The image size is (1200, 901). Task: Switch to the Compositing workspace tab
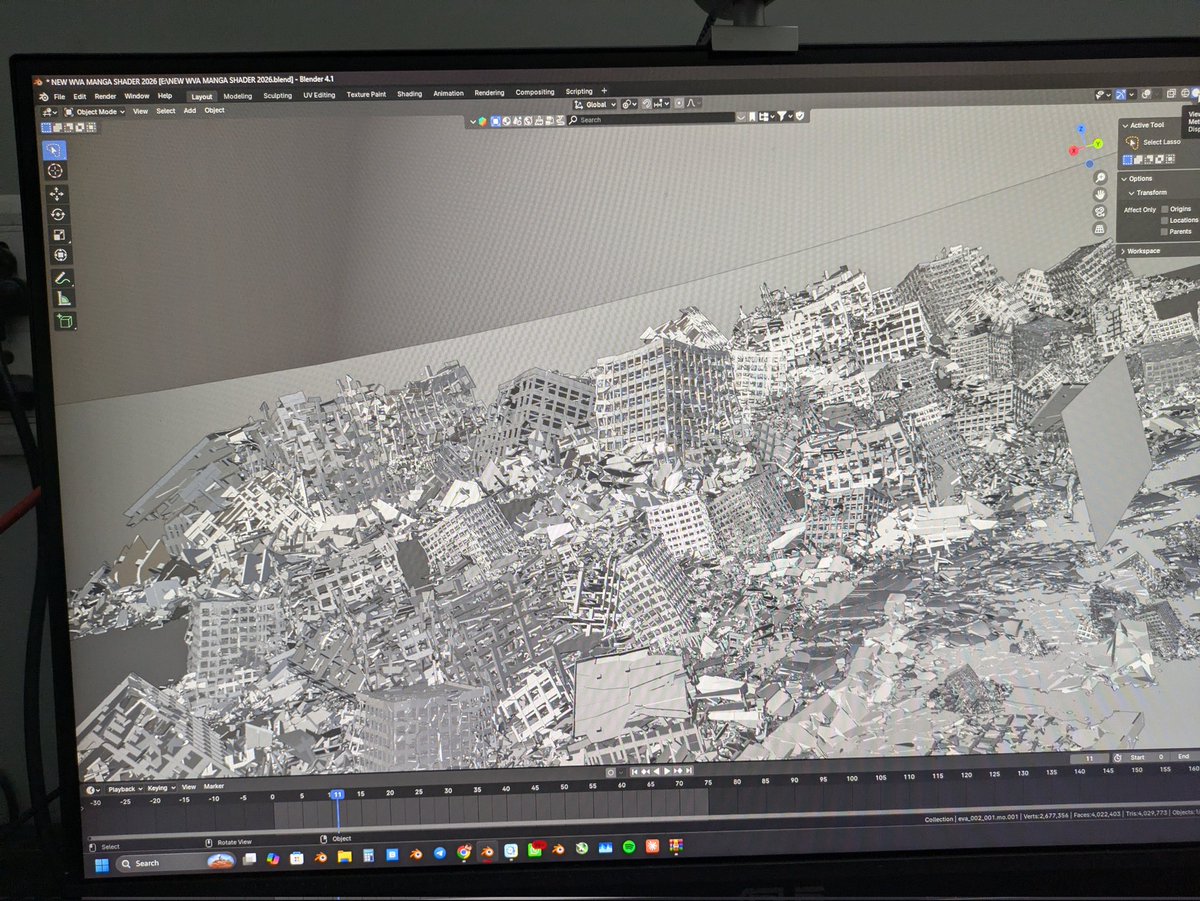535,92
